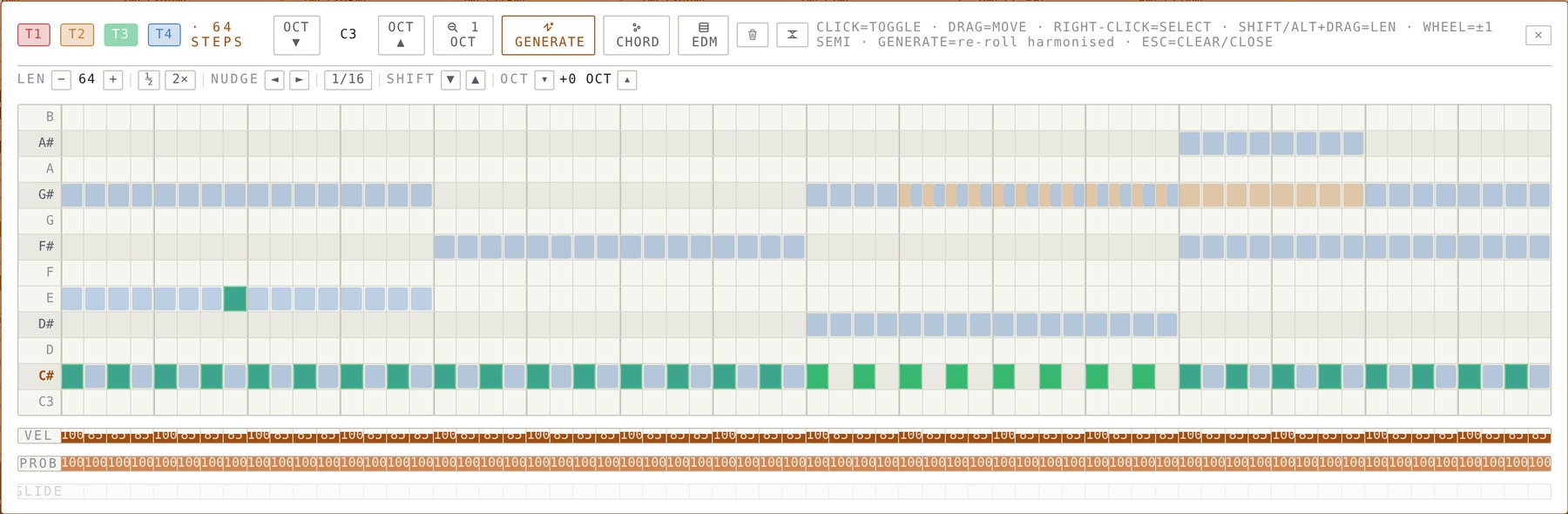Click the PROB row label

pos(38,463)
